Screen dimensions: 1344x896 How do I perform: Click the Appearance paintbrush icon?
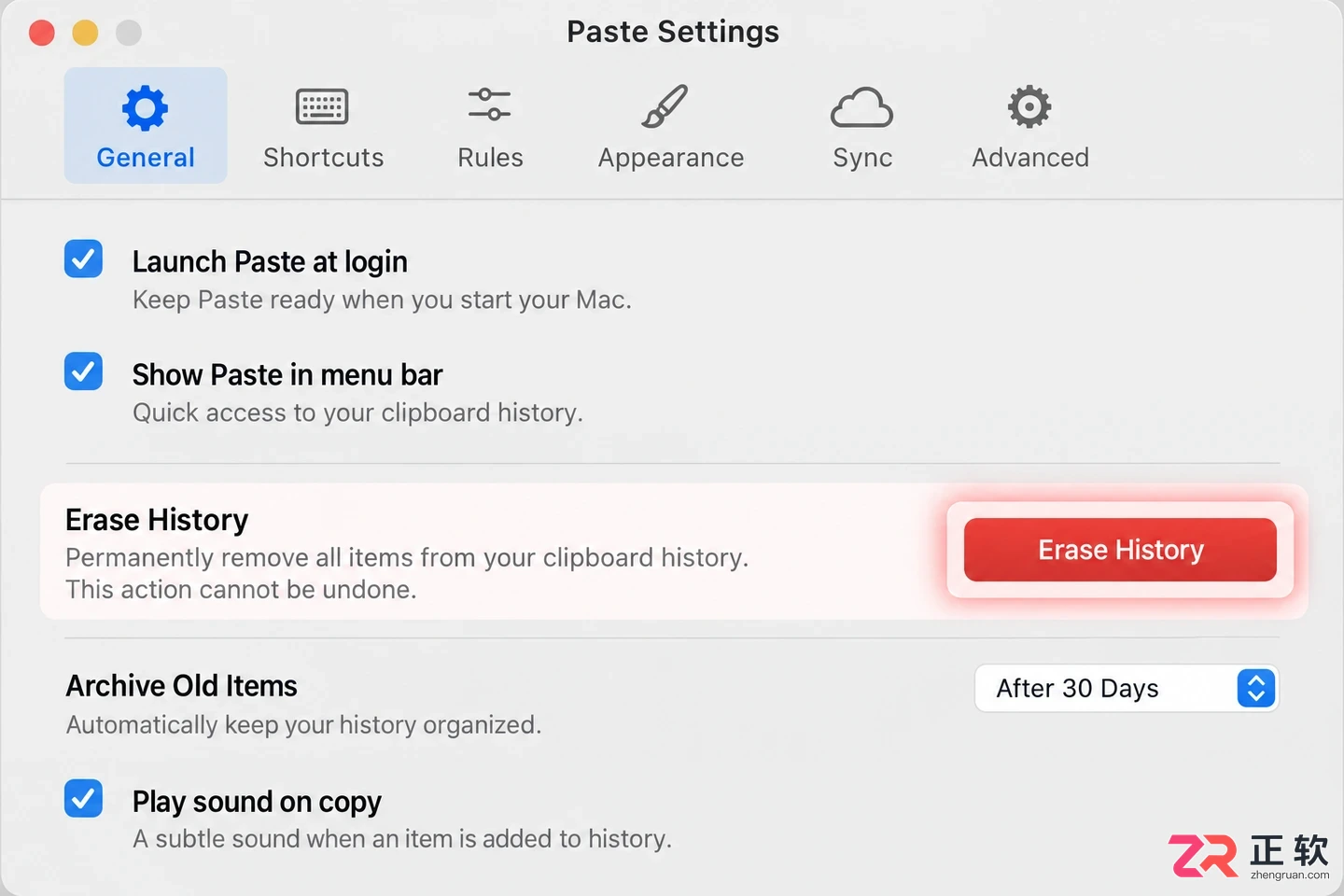coord(665,106)
